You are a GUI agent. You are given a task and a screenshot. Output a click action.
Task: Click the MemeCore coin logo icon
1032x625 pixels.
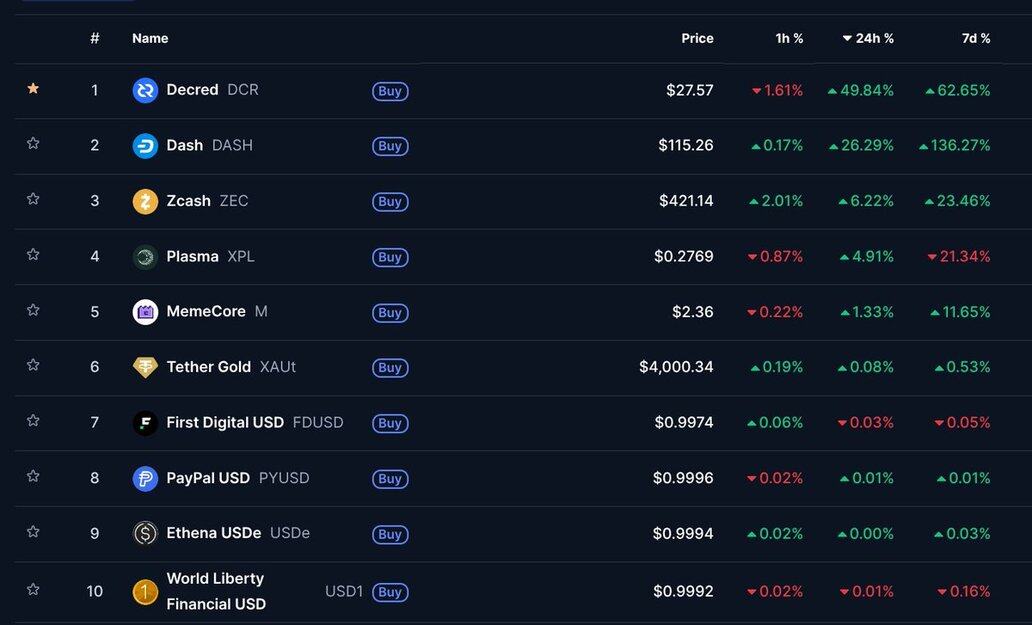[145, 312]
